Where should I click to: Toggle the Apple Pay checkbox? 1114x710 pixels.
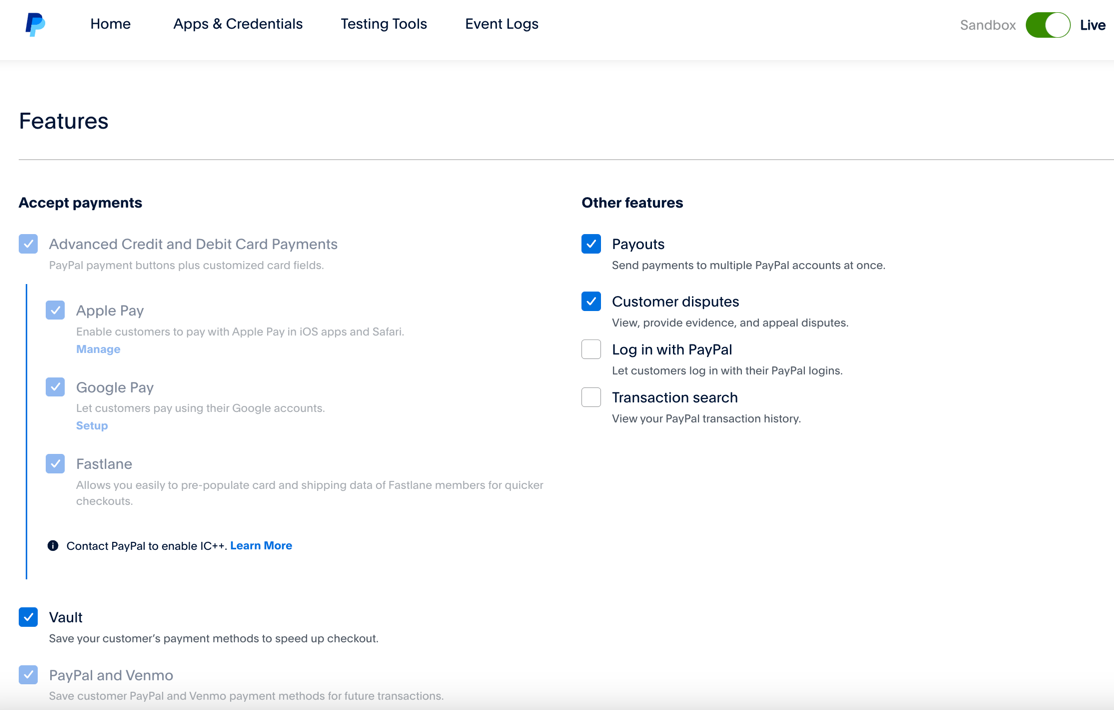pos(55,310)
